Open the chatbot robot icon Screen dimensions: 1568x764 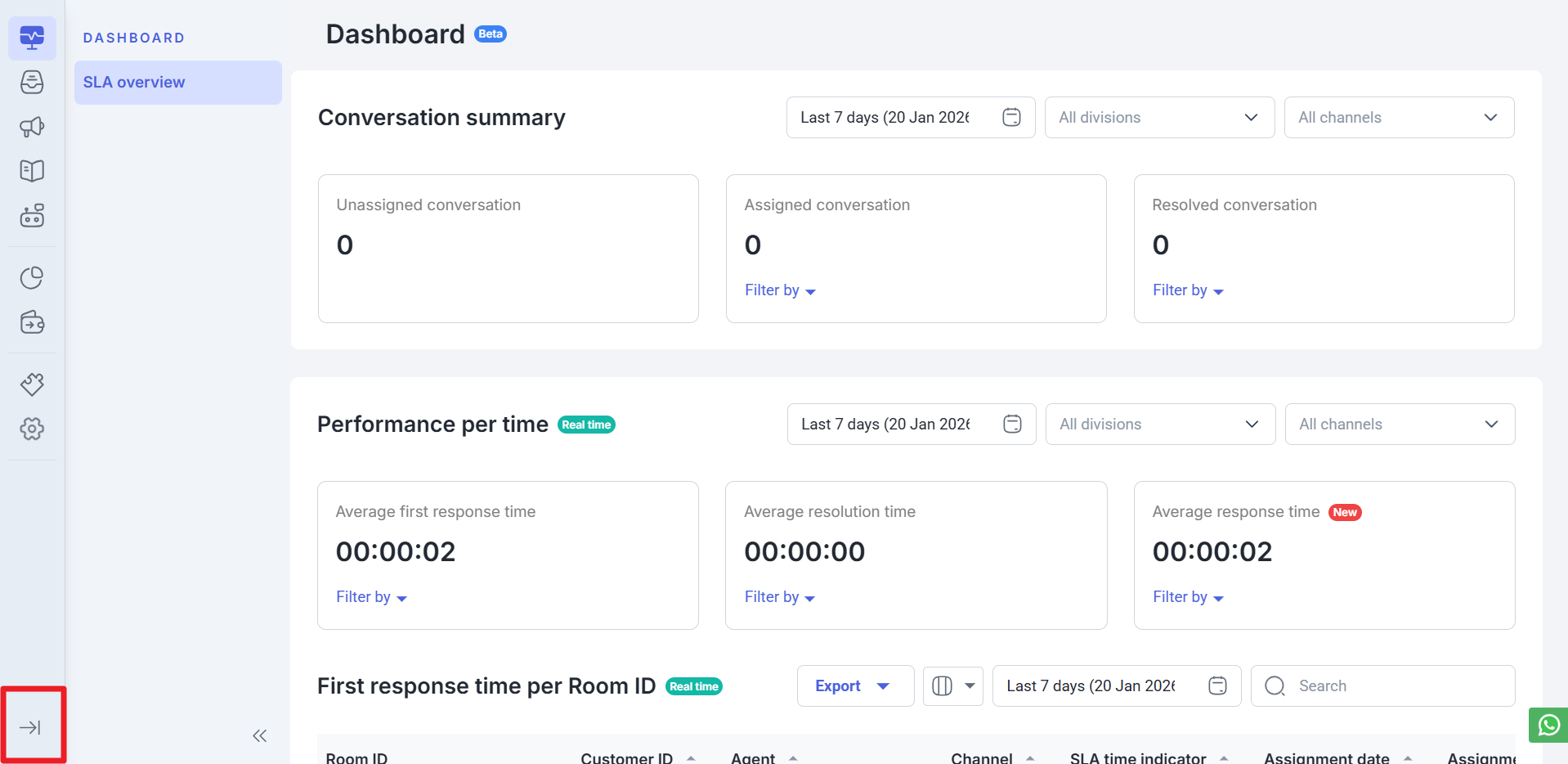coord(32,216)
